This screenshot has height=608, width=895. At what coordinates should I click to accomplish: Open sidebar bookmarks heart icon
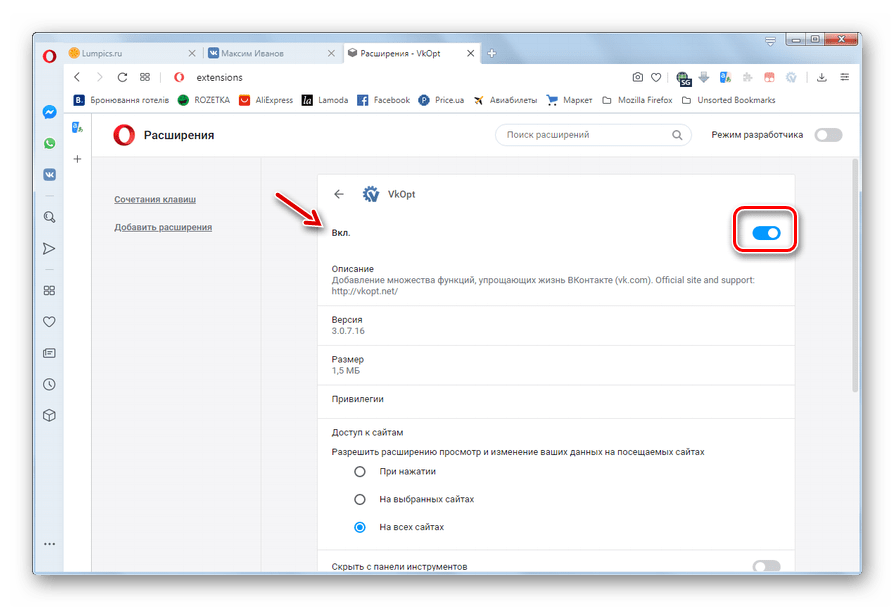click(x=50, y=322)
